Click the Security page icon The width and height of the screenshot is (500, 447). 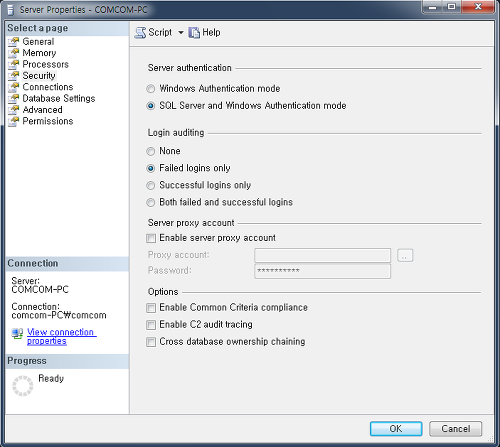pos(14,76)
